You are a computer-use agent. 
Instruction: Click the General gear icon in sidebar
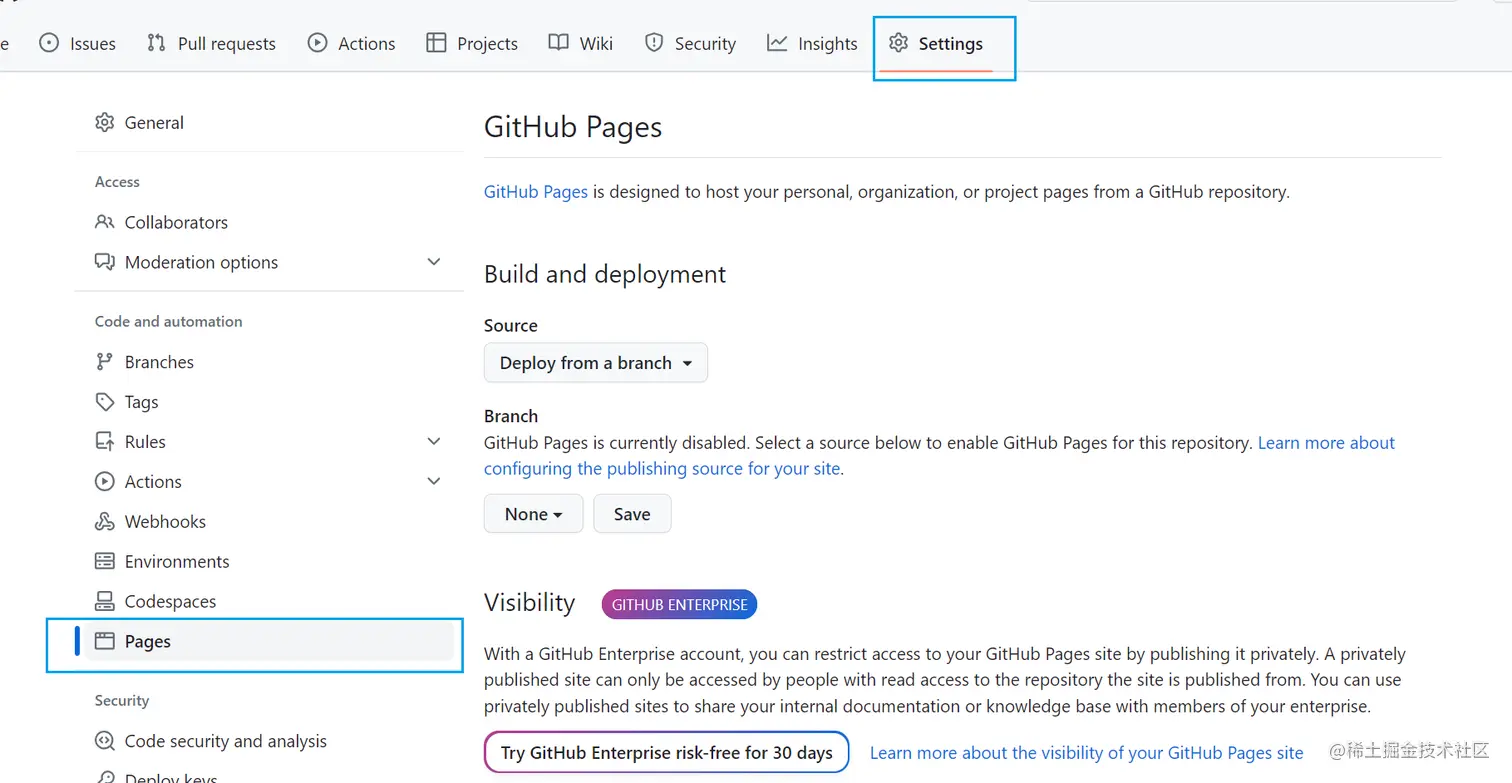(x=104, y=122)
